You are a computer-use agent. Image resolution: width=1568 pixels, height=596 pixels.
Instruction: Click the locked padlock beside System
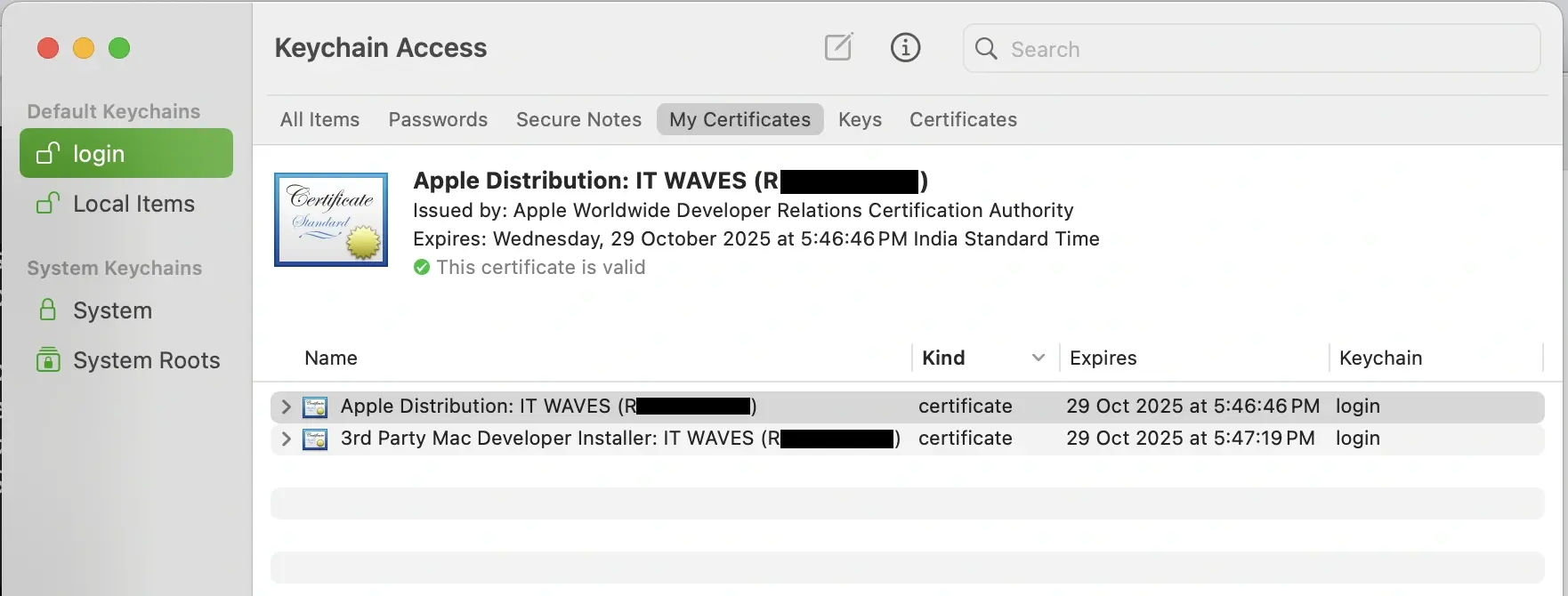[x=48, y=310]
